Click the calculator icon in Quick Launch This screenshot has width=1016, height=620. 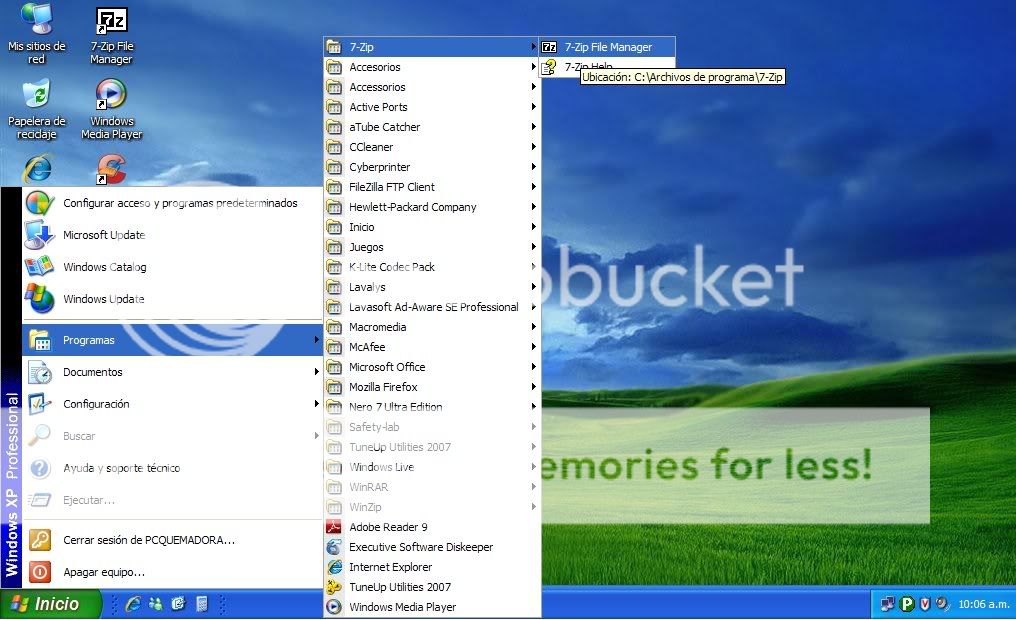click(202, 604)
